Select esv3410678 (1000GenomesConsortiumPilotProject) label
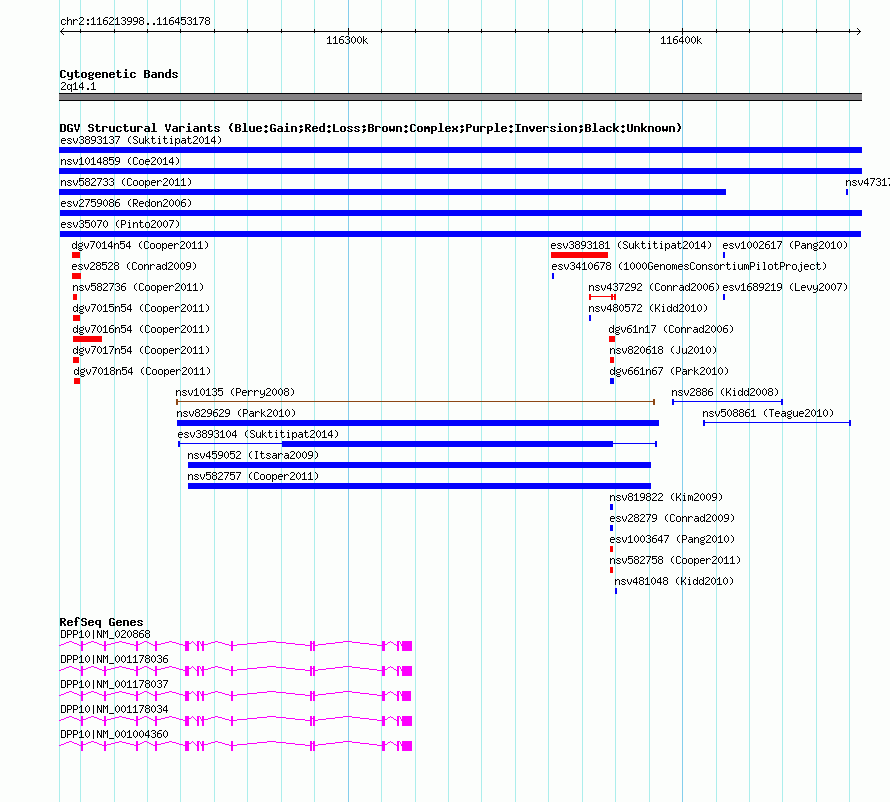890x802 pixels. (689, 266)
